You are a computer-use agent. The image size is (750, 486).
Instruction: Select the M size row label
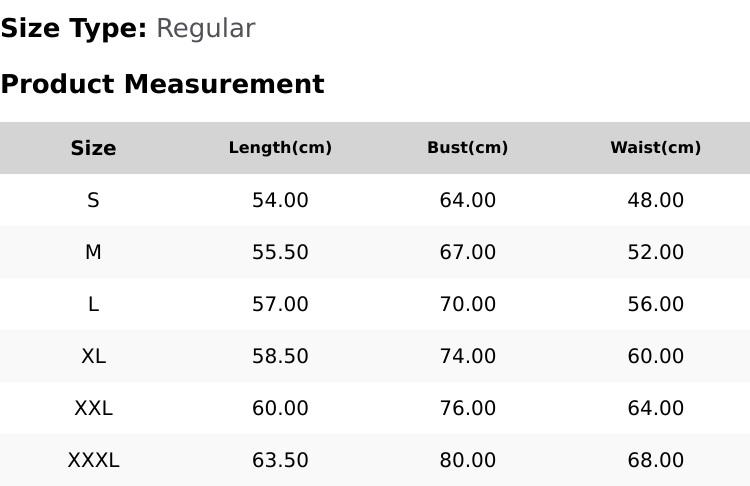(x=93, y=252)
